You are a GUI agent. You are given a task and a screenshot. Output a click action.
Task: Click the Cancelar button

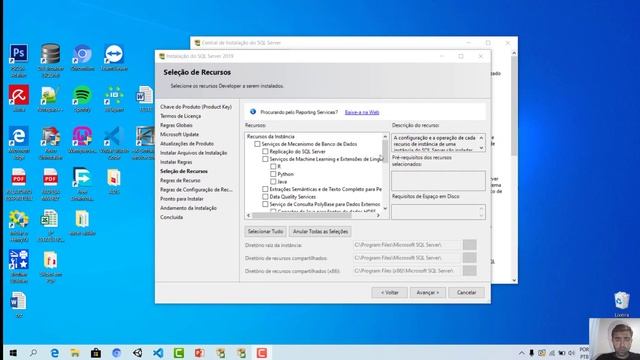click(466, 293)
